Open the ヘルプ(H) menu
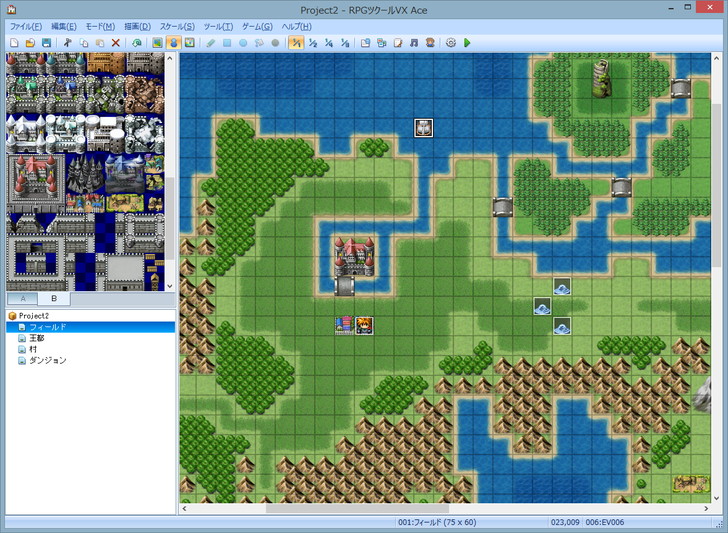 click(x=297, y=26)
